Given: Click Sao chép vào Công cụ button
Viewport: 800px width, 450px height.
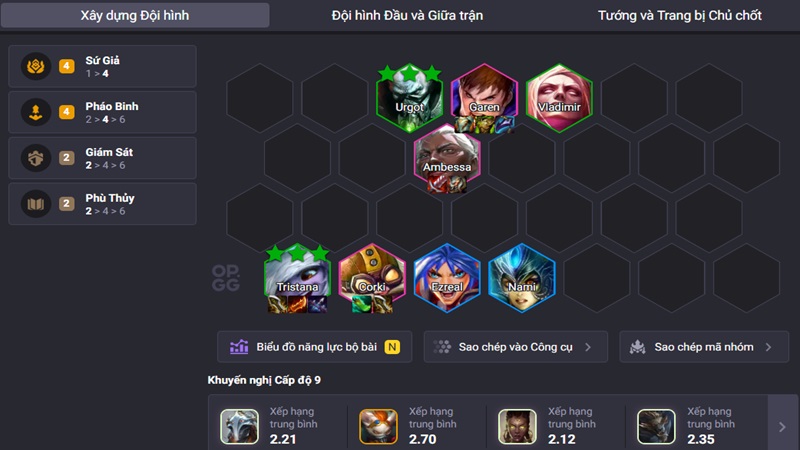Looking at the screenshot, I should click(x=515, y=347).
